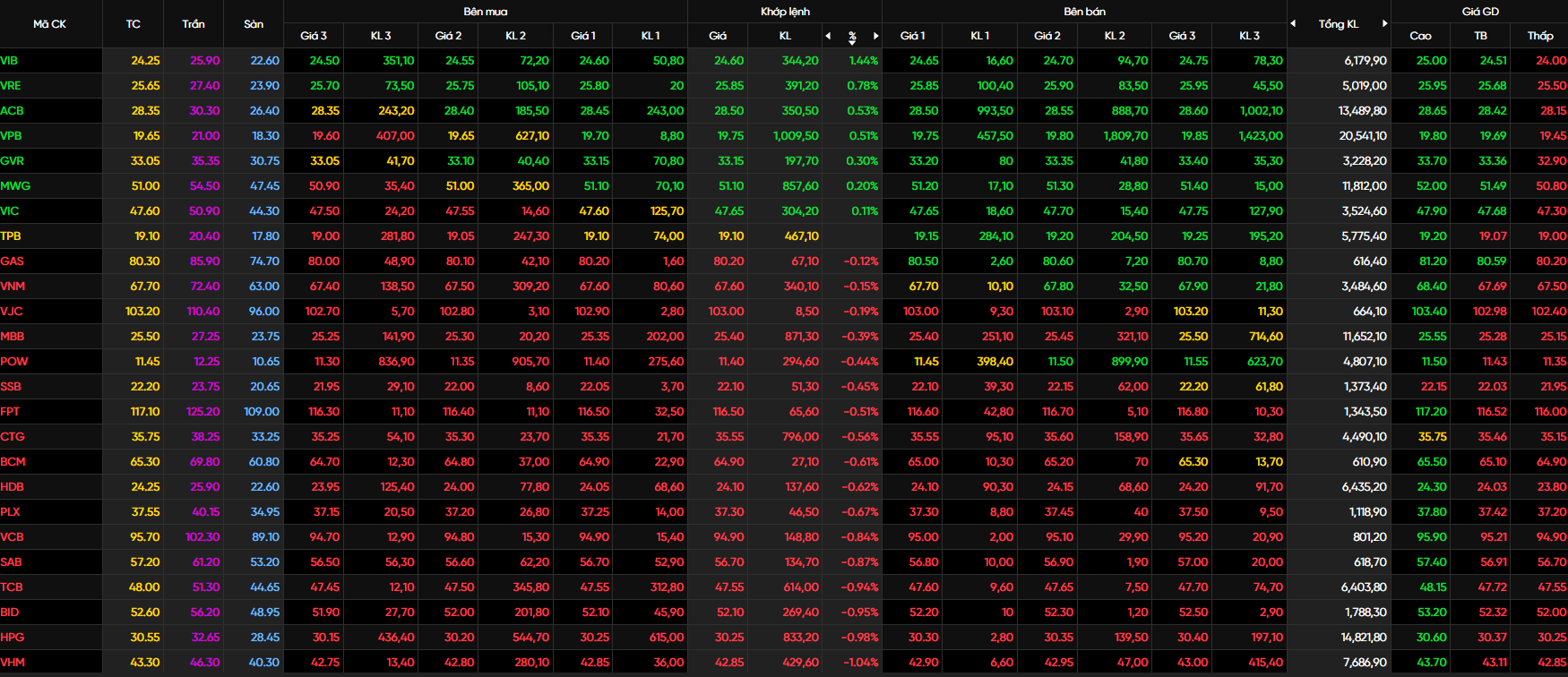Viewport: 1568px width, 677px height.
Task: Open the BID stock symbol
Action: 10,613
